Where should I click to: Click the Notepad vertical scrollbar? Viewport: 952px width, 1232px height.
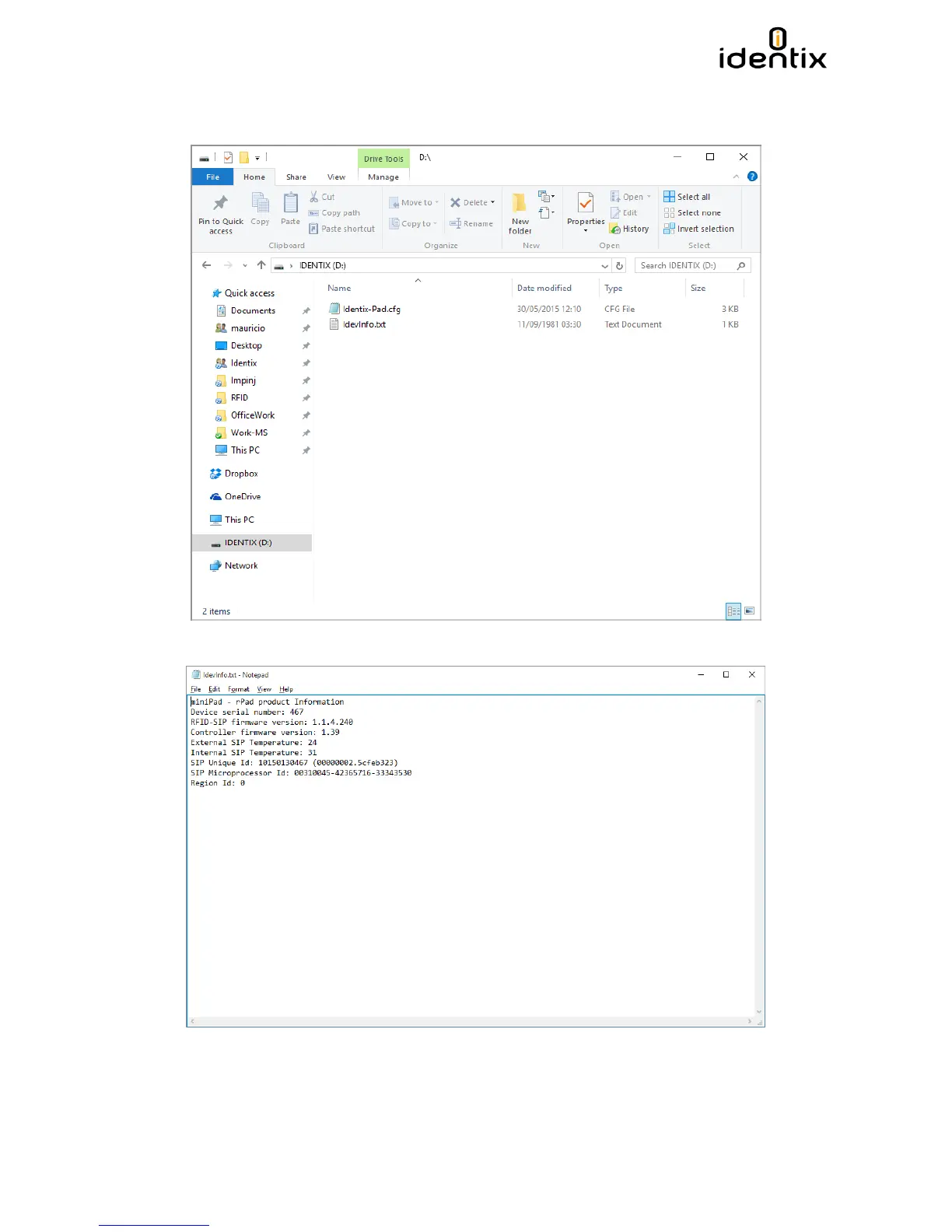coord(759,856)
